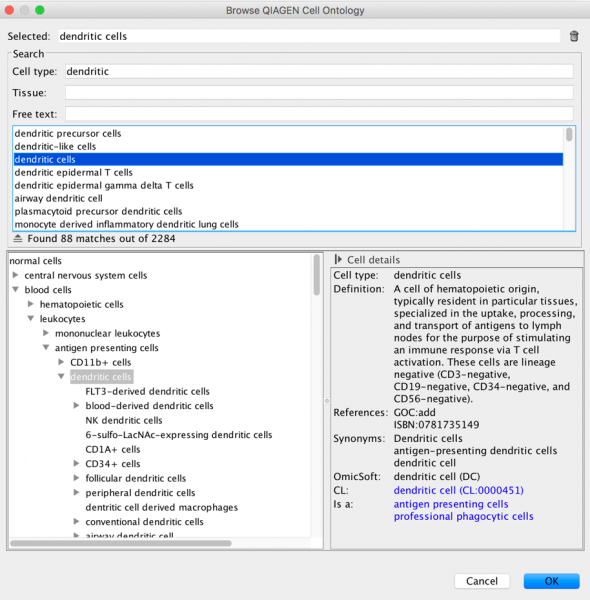The height and width of the screenshot is (600, 590).
Task: Follow the professional phagocytic cells link
Action: pos(463,516)
